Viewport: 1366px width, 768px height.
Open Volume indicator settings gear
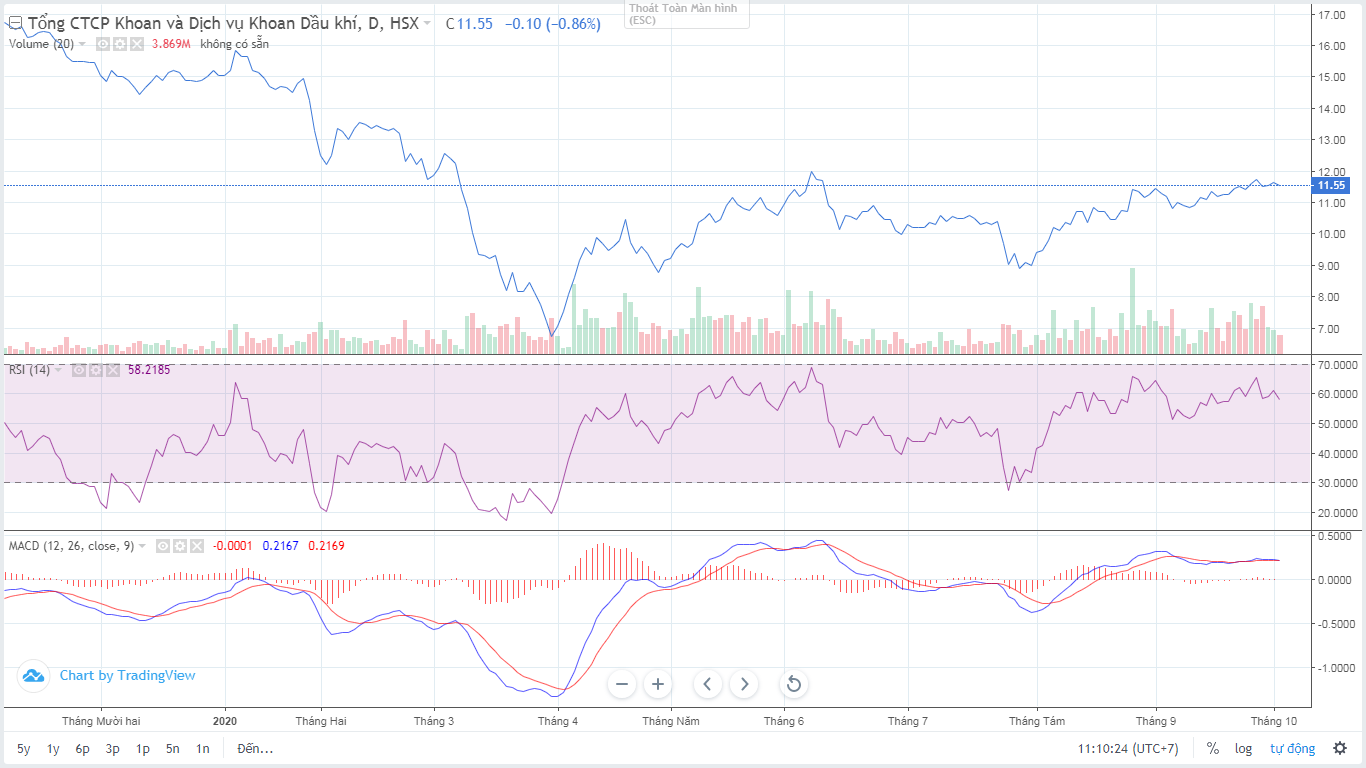coord(120,44)
